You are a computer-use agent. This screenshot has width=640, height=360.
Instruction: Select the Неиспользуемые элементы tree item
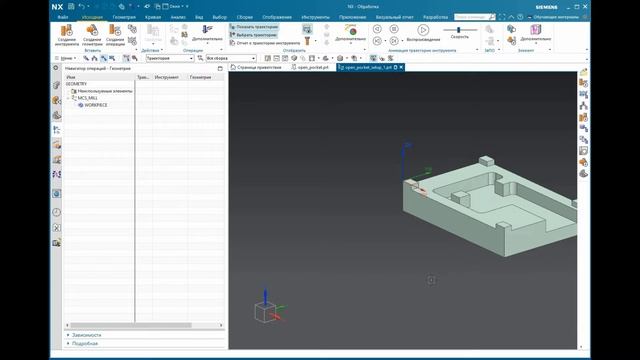(102, 91)
